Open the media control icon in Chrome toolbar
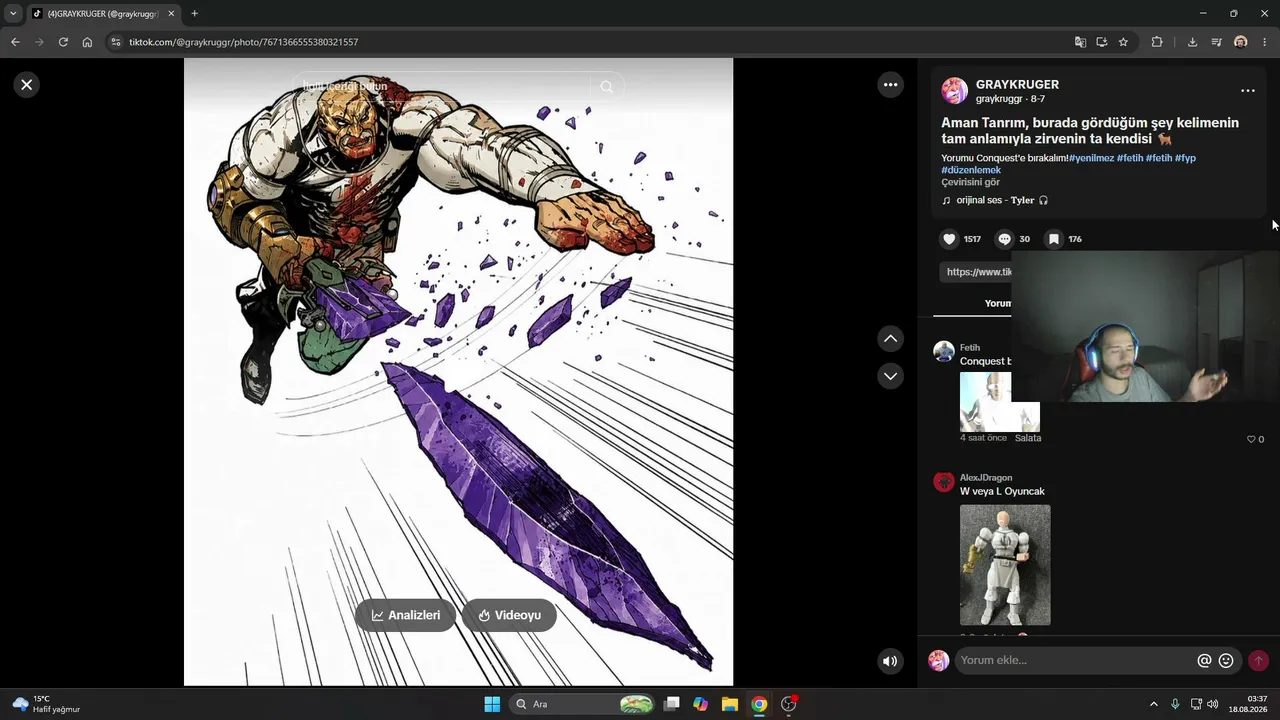The width and height of the screenshot is (1280, 720). [1216, 42]
